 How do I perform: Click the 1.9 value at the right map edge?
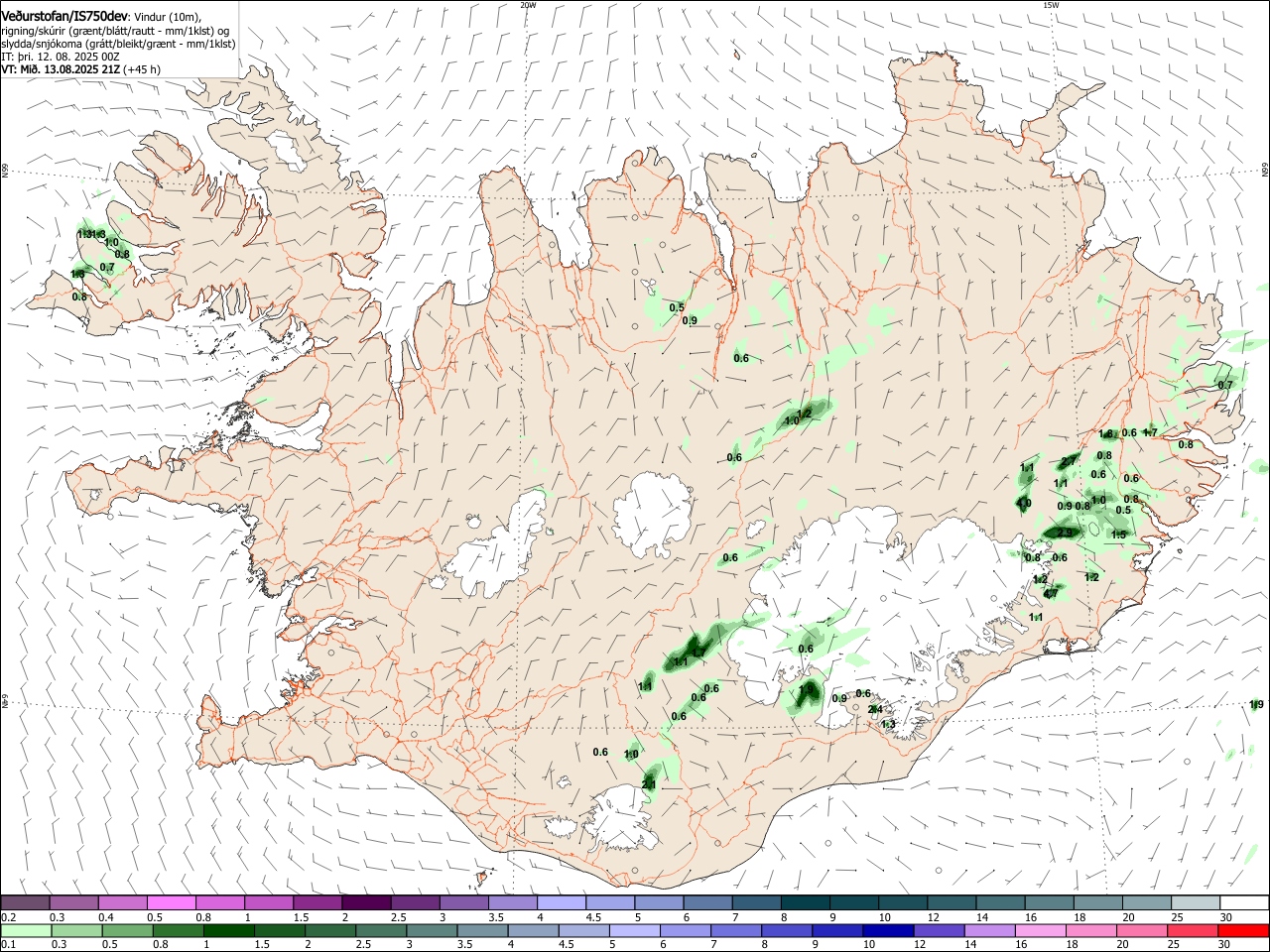click(1257, 704)
